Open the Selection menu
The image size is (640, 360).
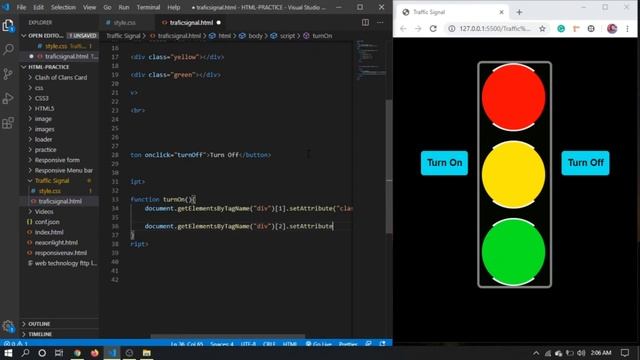pyautogui.click(x=63, y=7)
